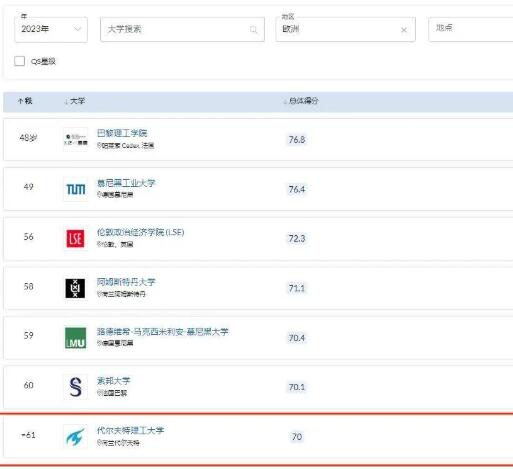This screenshot has height=469, width=513.
Task: Click the TUM logo icon
Action: pyautogui.click(x=76, y=189)
